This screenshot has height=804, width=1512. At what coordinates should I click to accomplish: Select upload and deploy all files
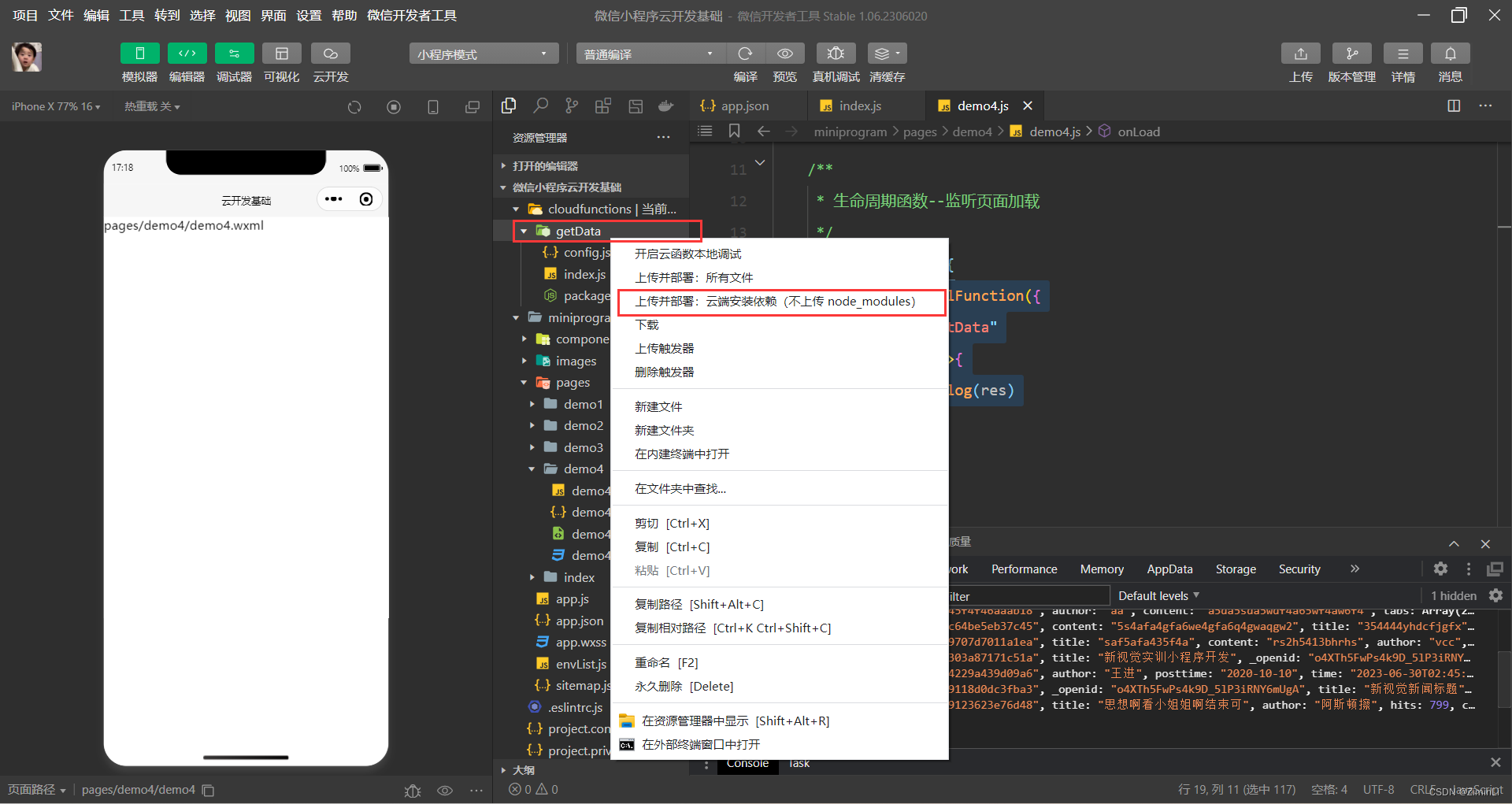tap(780, 277)
